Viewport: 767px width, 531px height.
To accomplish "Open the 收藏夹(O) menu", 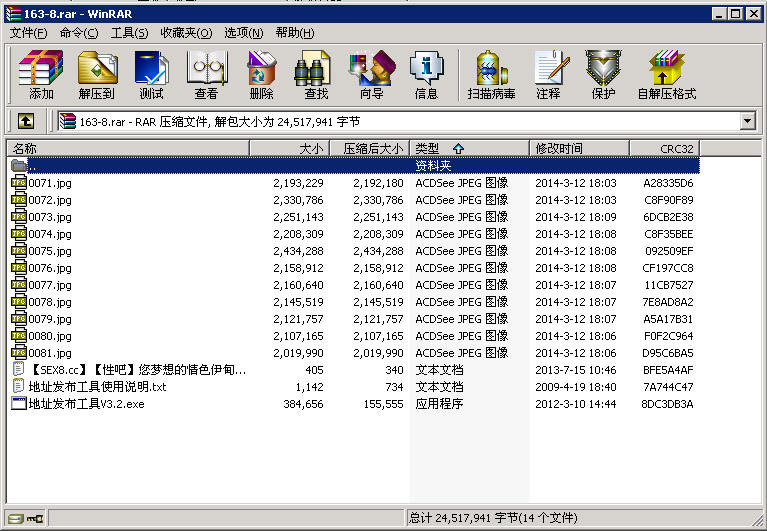I will tap(186, 33).
